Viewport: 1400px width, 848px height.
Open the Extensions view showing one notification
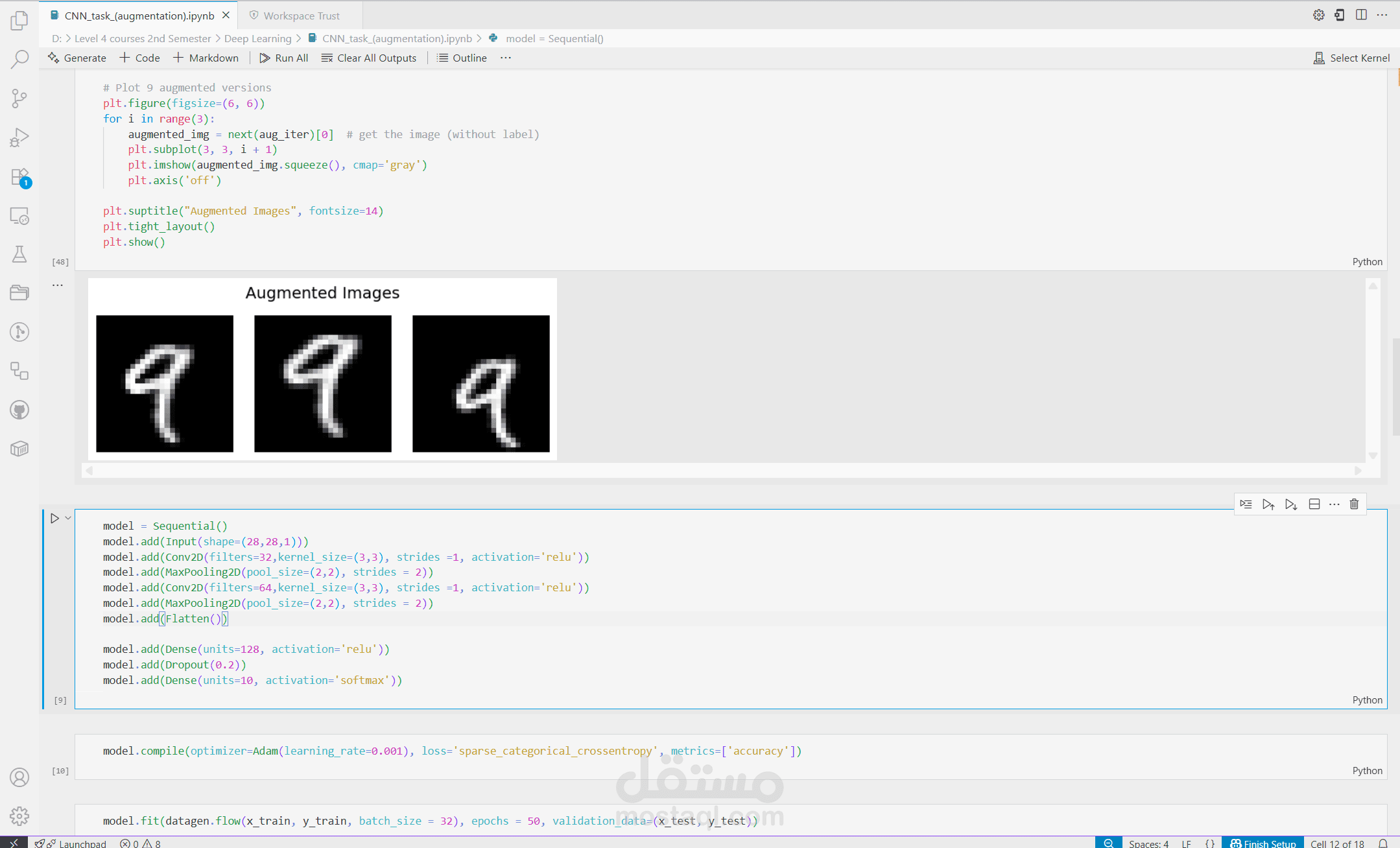(x=19, y=176)
